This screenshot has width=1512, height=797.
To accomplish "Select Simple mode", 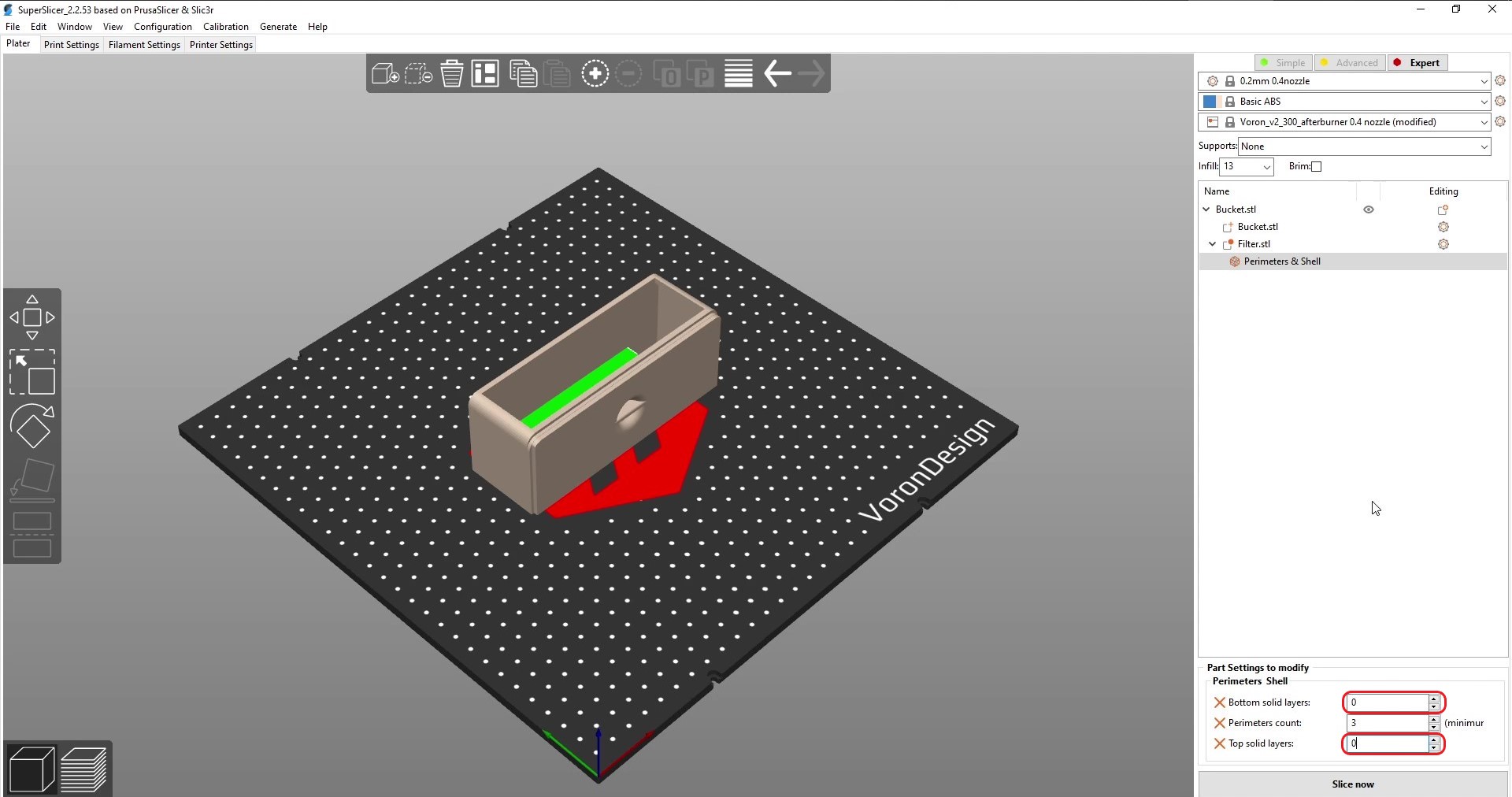I will coord(1283,63).
